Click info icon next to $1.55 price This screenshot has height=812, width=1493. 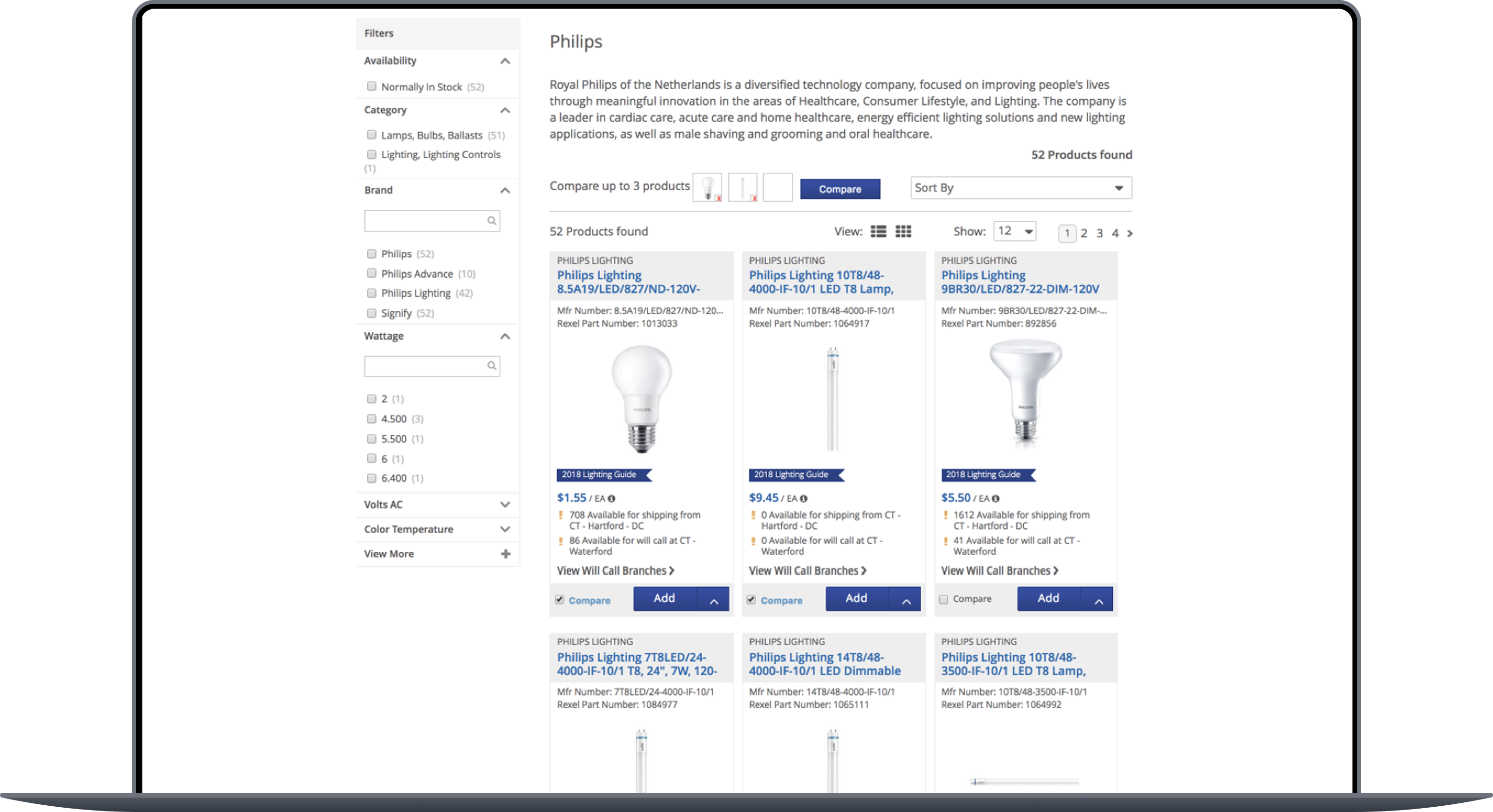[x=611, y=499]
